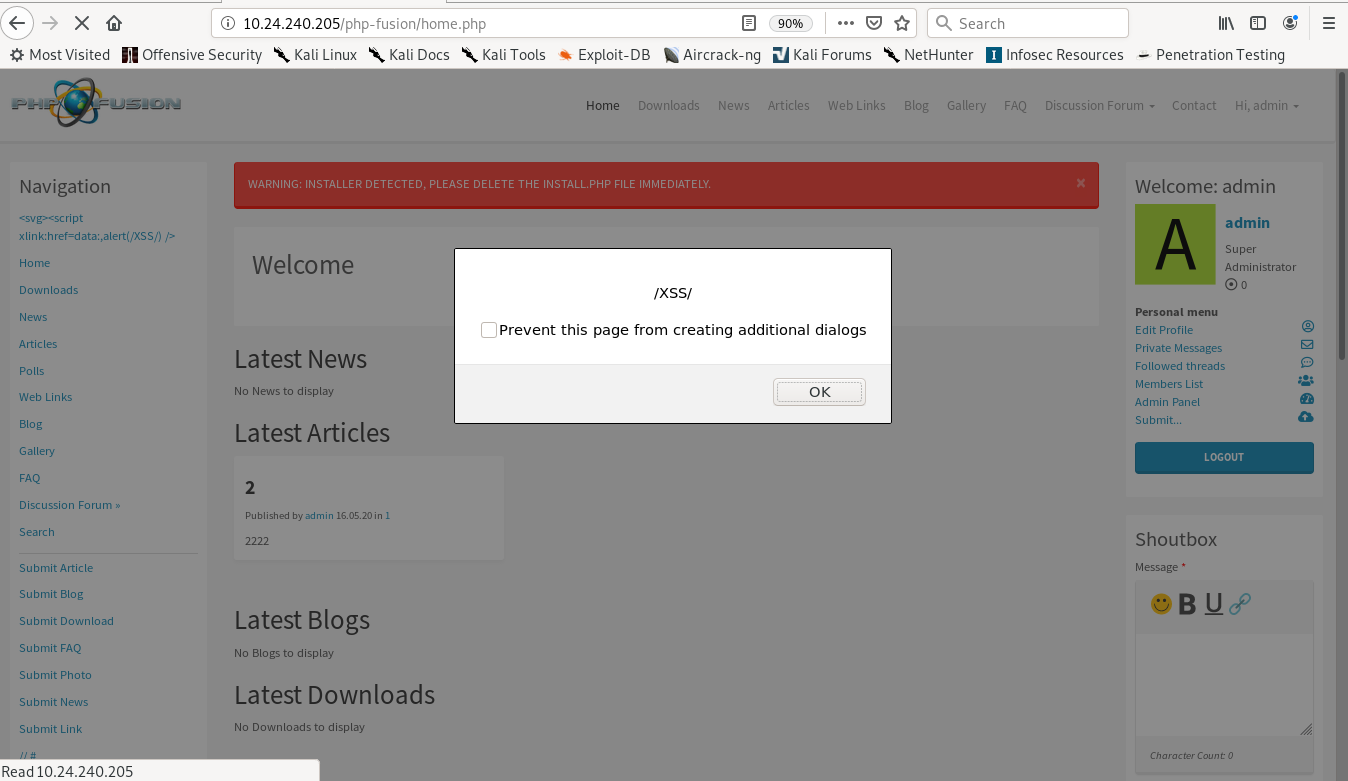
Task: Dismiss the installer warning with X
Action: pyautogui.click(x=1081, y=183)
